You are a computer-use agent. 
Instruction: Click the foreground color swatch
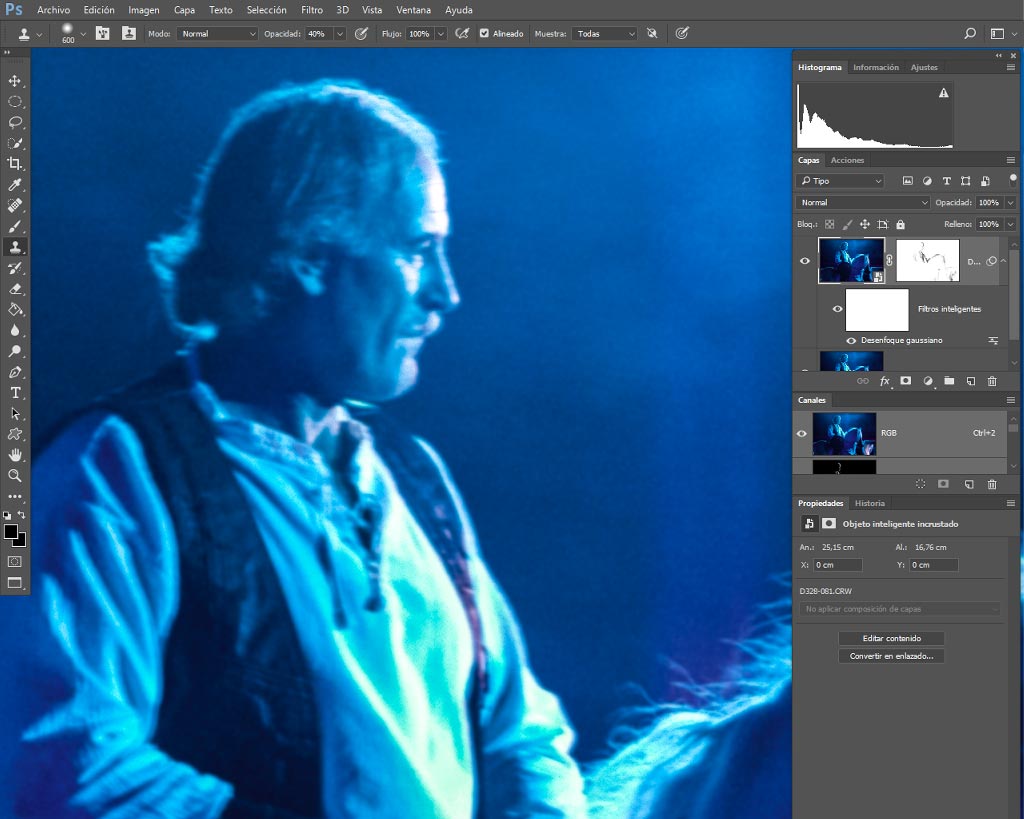click(x=10, y=532)
